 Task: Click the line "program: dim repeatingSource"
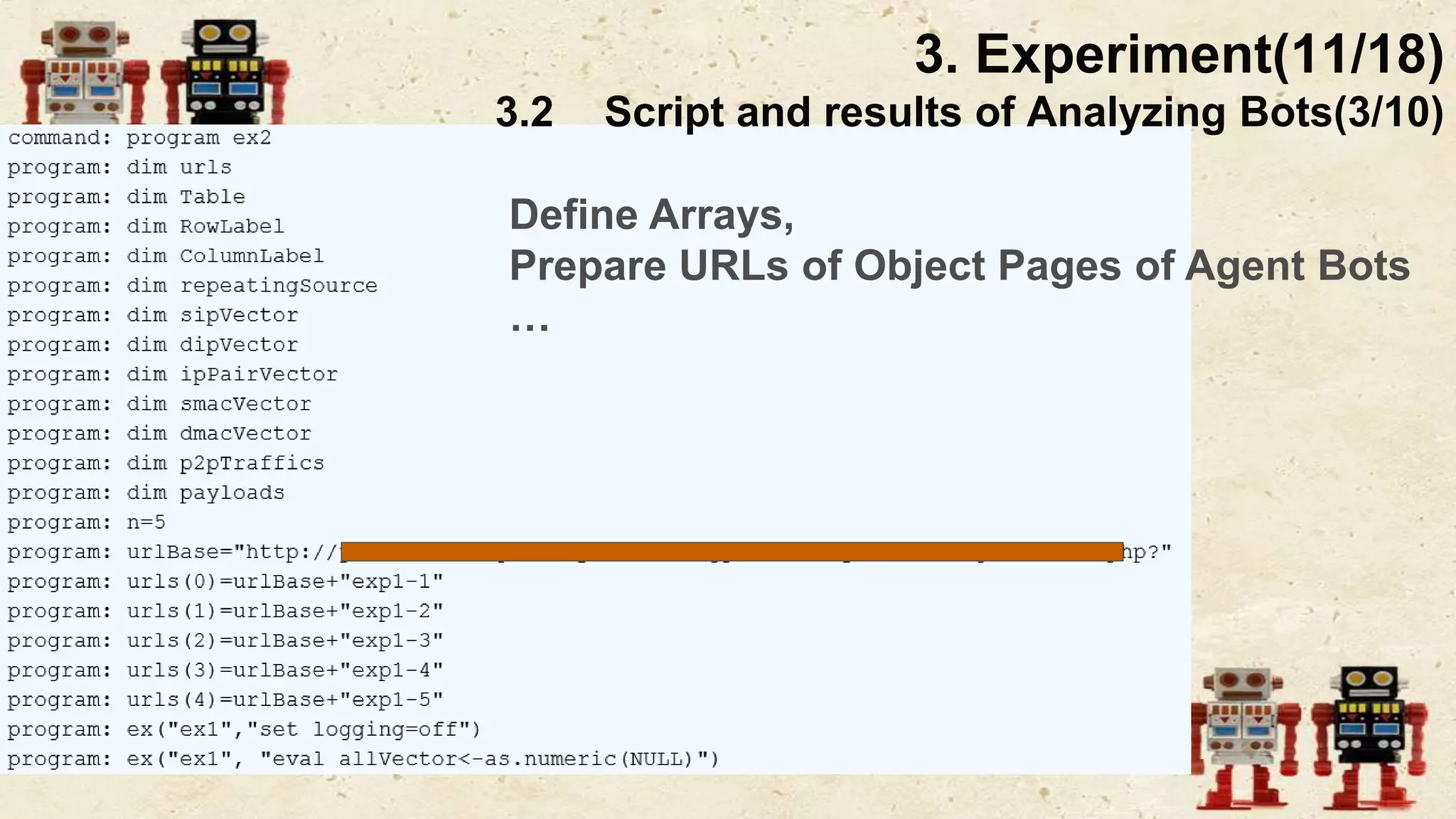[192, 286]
